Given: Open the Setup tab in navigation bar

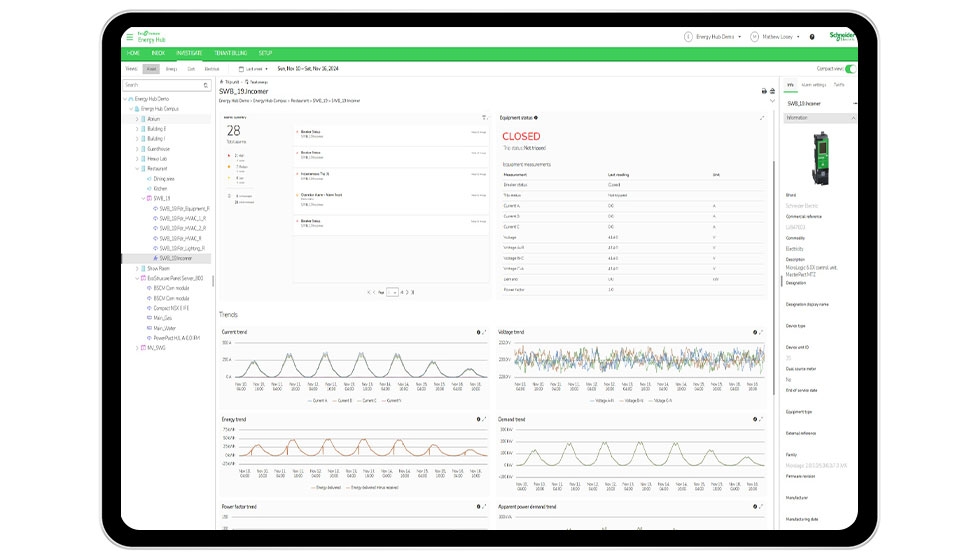Looking at the screenshot, I should [x=265, y=53].
